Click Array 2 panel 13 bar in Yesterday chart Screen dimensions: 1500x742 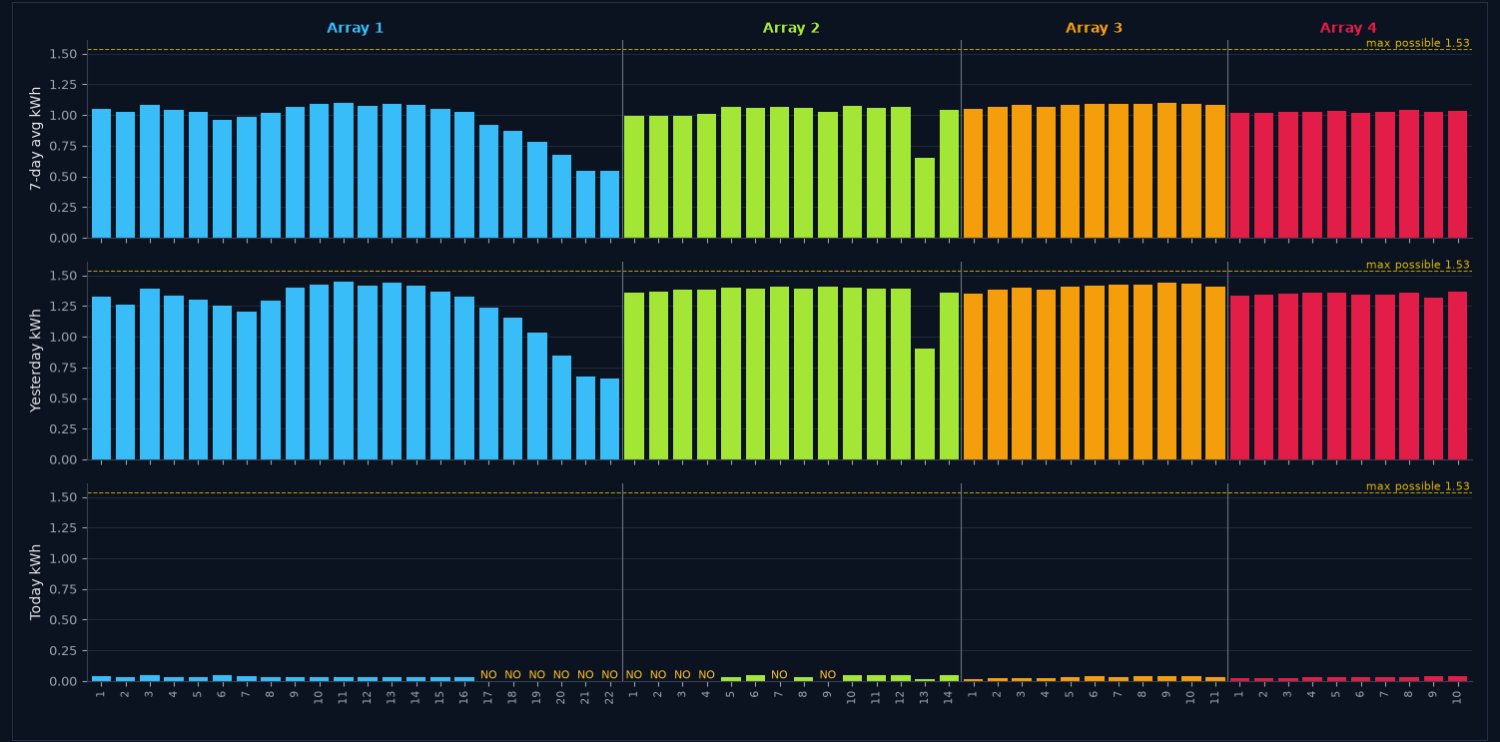tap(924, 404)
